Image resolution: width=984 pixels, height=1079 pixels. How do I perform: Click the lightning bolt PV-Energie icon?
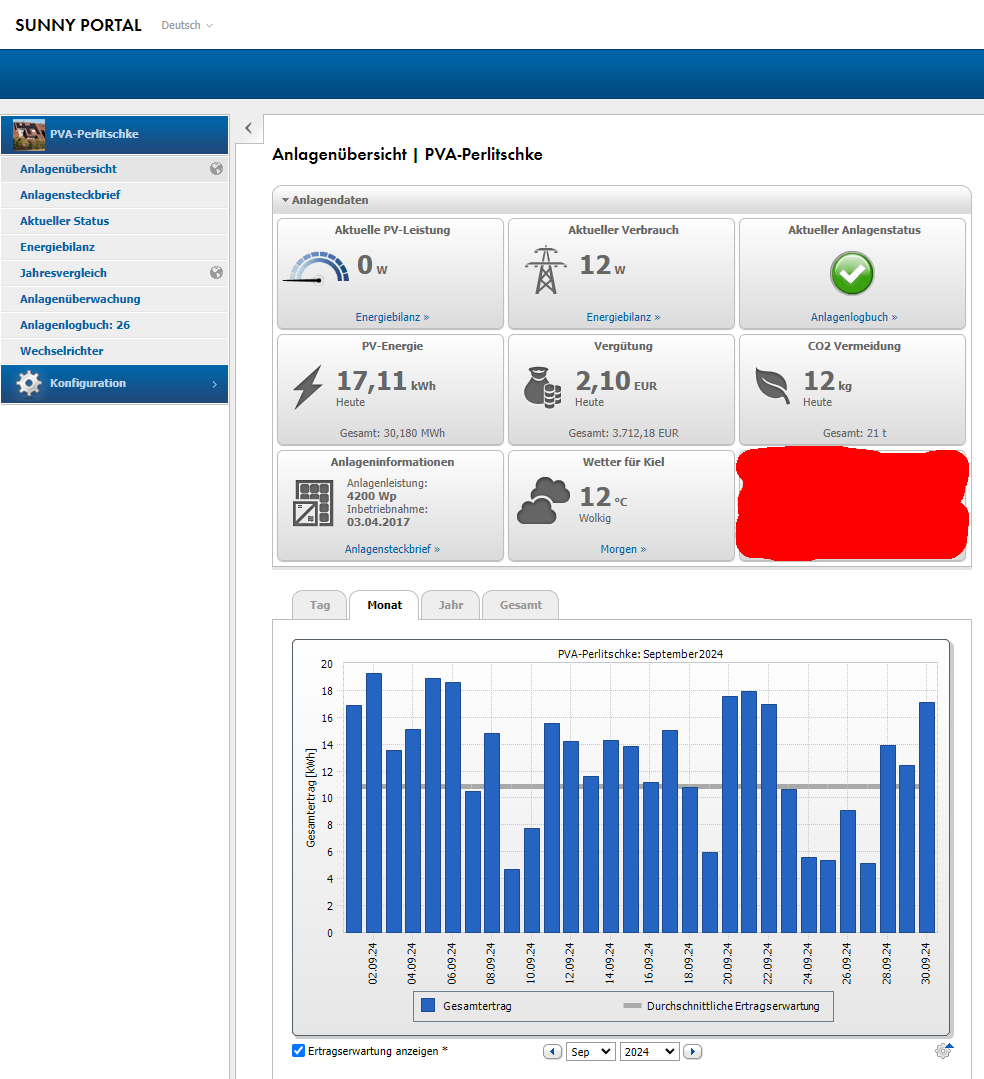308,388
